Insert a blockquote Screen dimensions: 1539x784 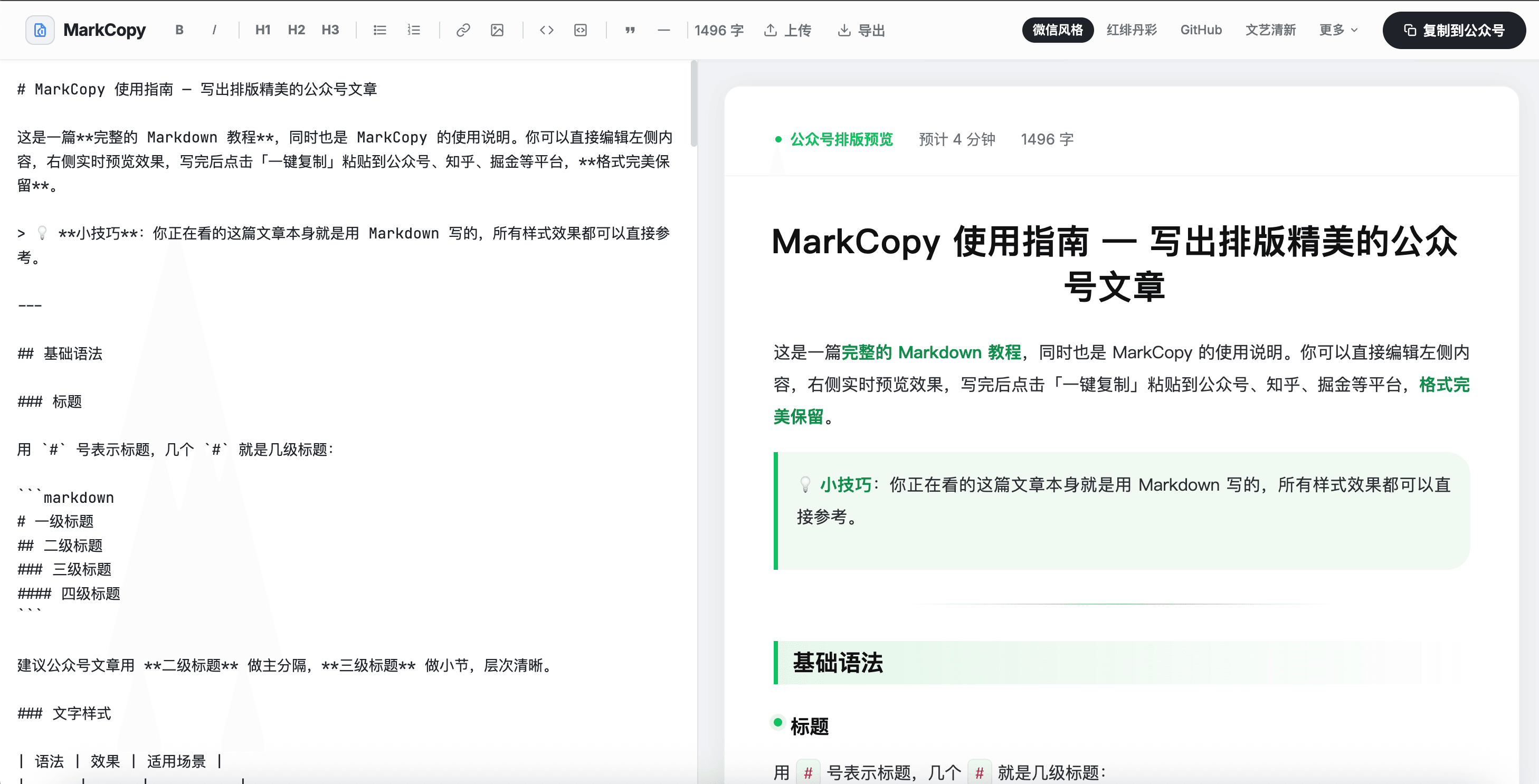(x=630, y=30)
